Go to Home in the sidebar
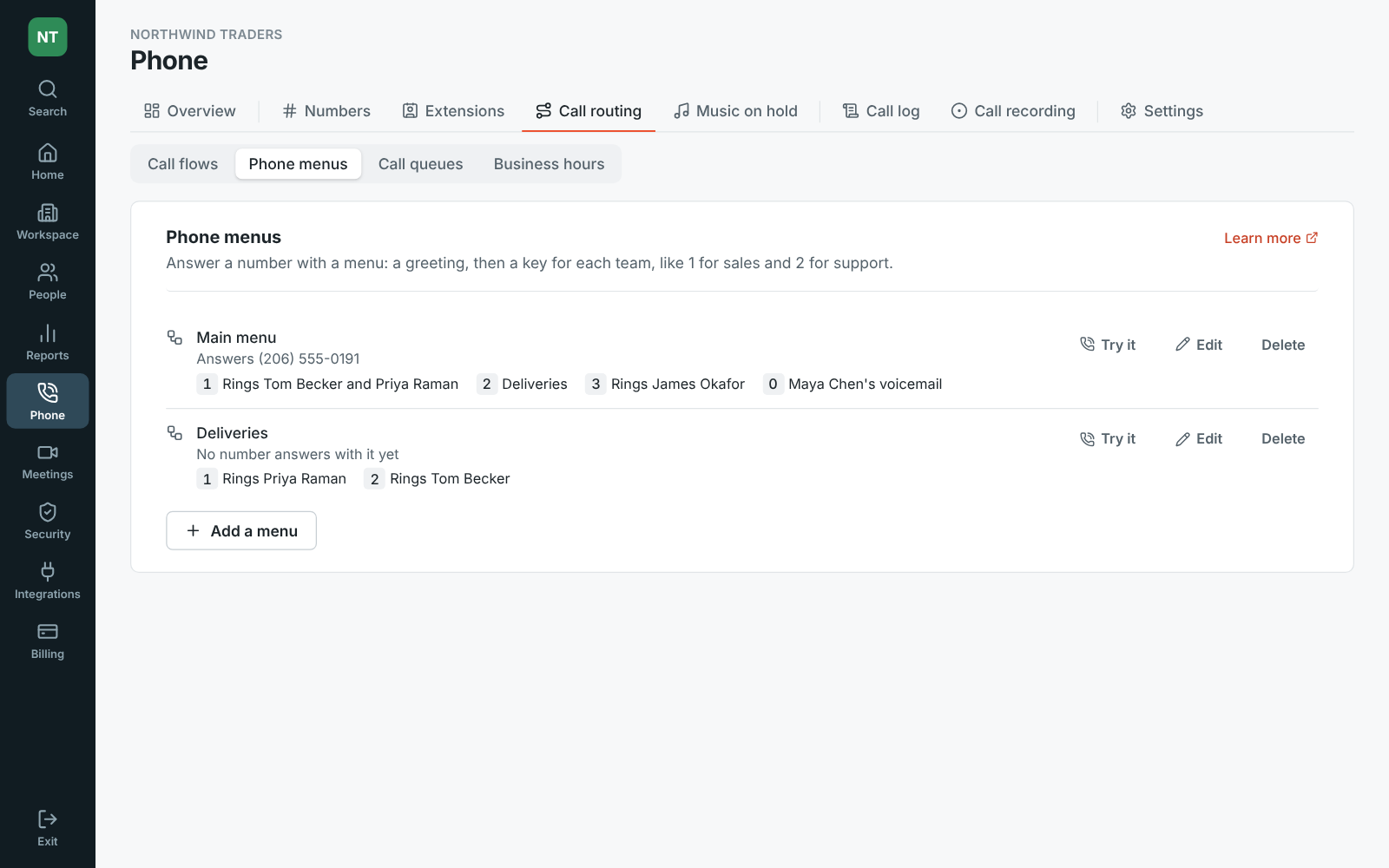 pos(48,162)
